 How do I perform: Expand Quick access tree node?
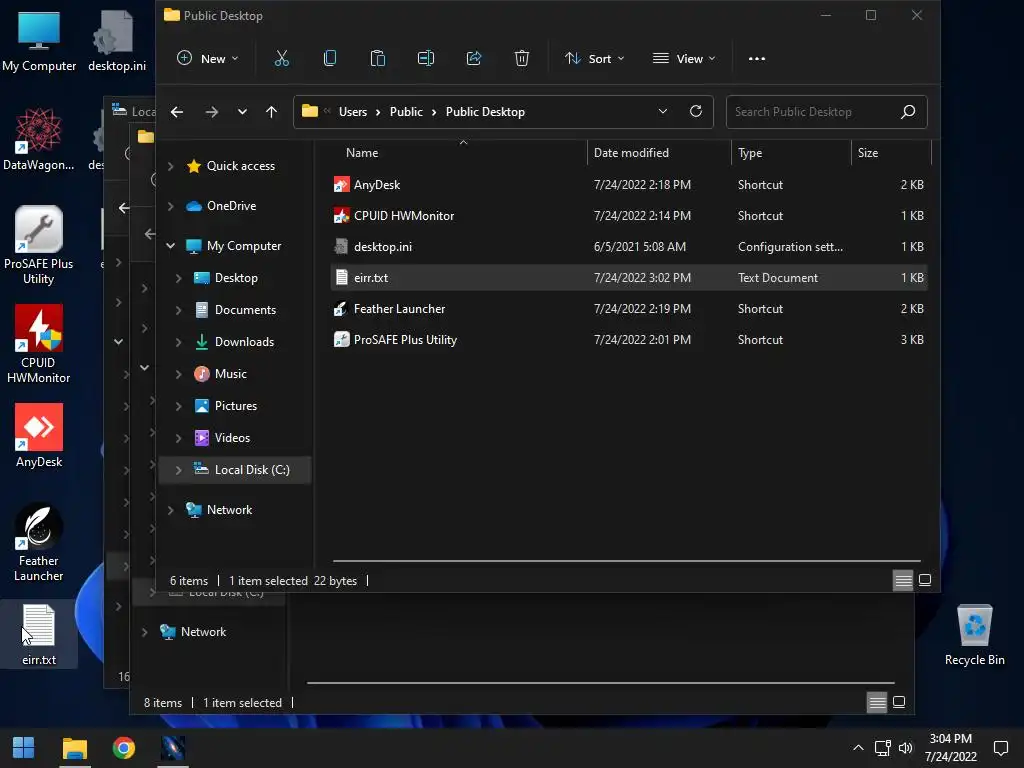[170, 166]
